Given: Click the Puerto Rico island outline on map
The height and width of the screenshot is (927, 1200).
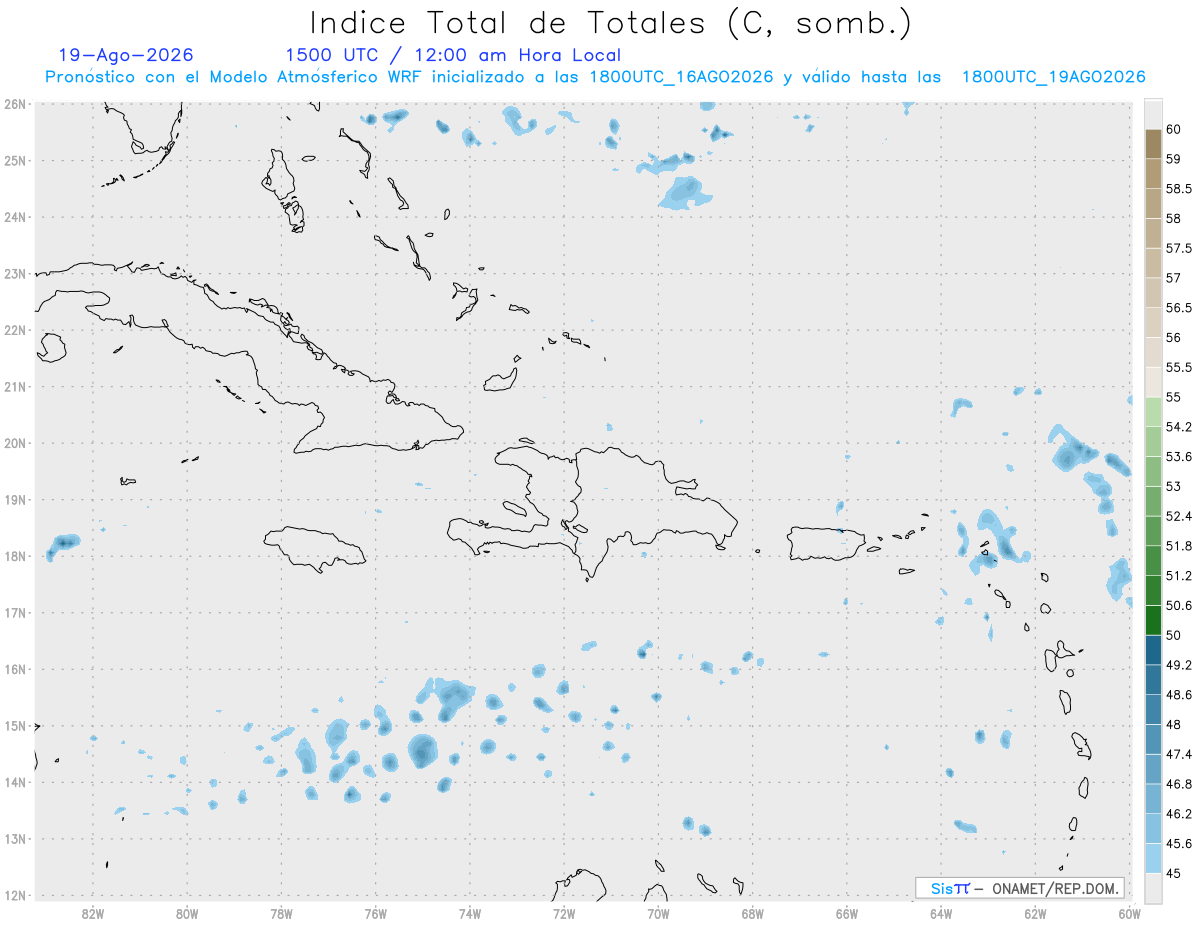Looking at the screenshot, I should pos(826,544).
